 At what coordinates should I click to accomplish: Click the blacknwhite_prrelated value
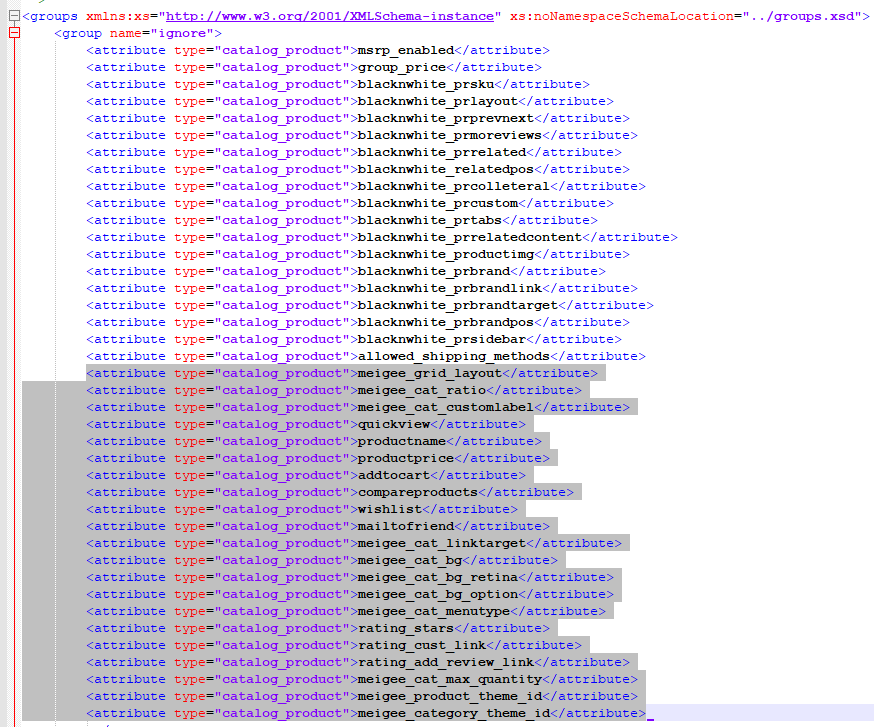[x=442, y=152]
